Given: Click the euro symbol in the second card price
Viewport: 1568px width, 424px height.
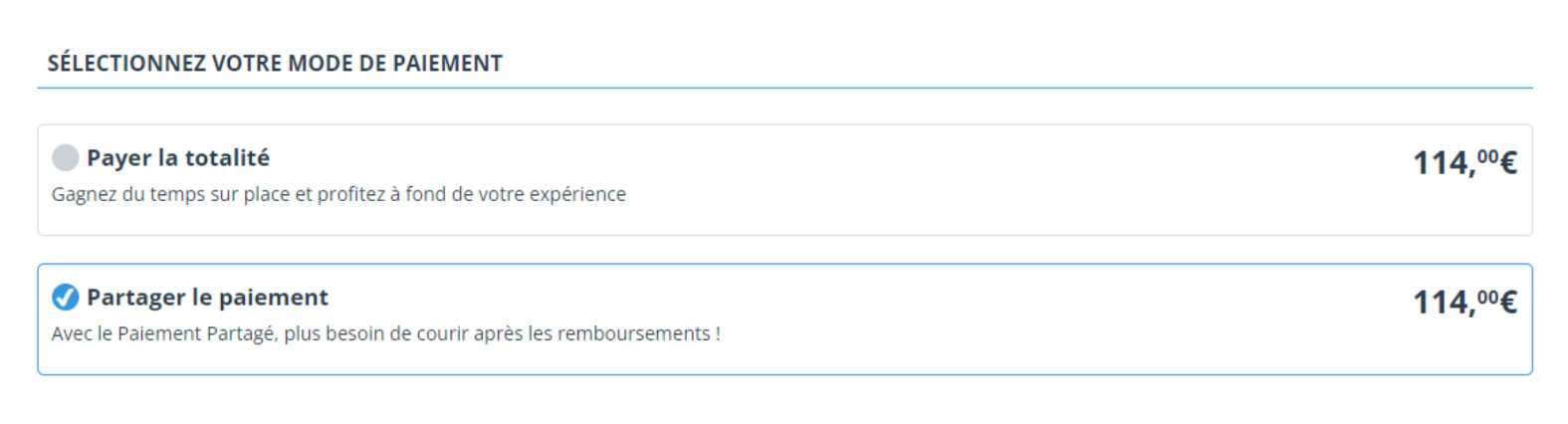Looking at the screenshot, I should point(1507,302).
